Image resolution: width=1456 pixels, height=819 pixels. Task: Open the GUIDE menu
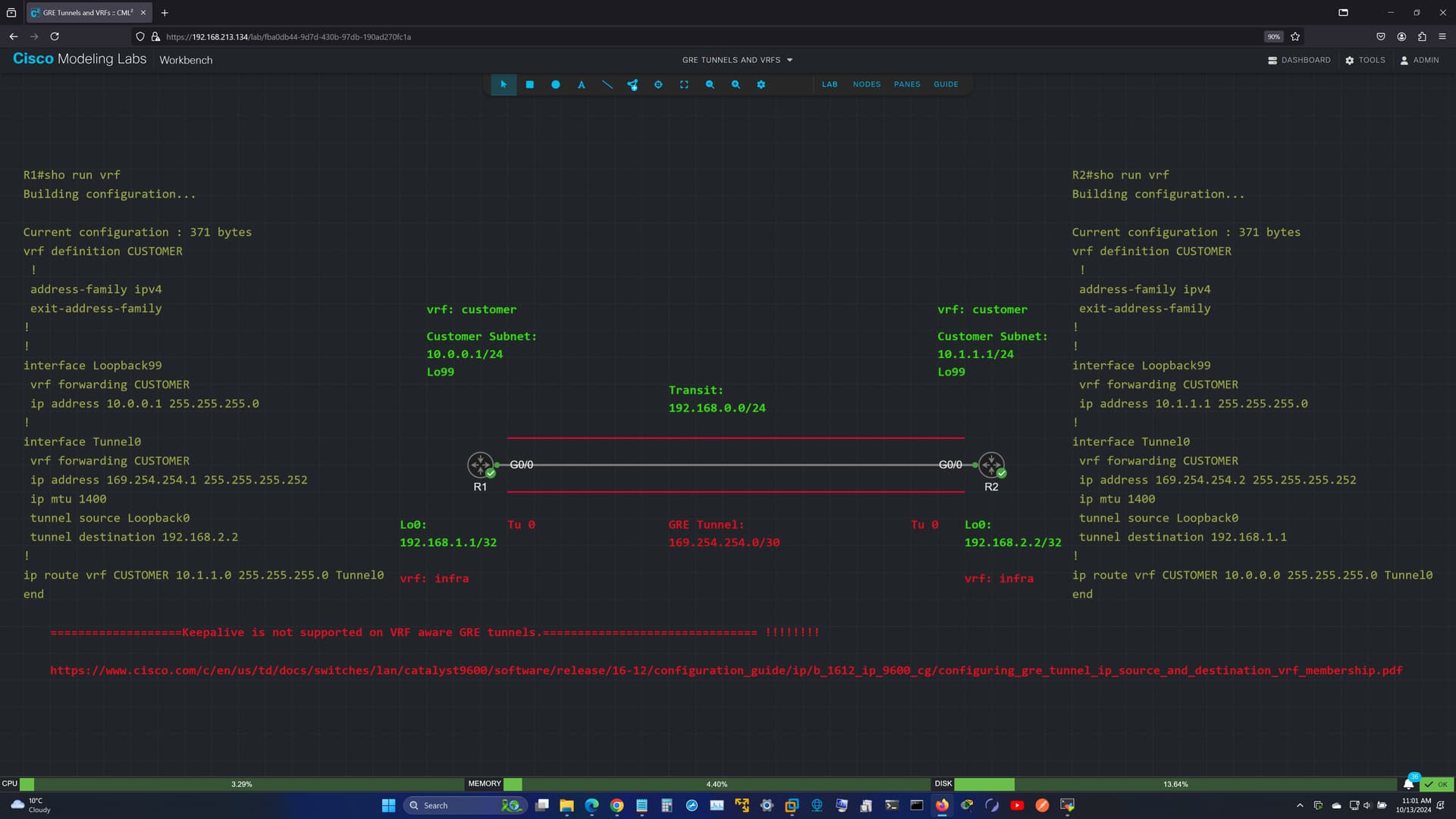[946, 84]
